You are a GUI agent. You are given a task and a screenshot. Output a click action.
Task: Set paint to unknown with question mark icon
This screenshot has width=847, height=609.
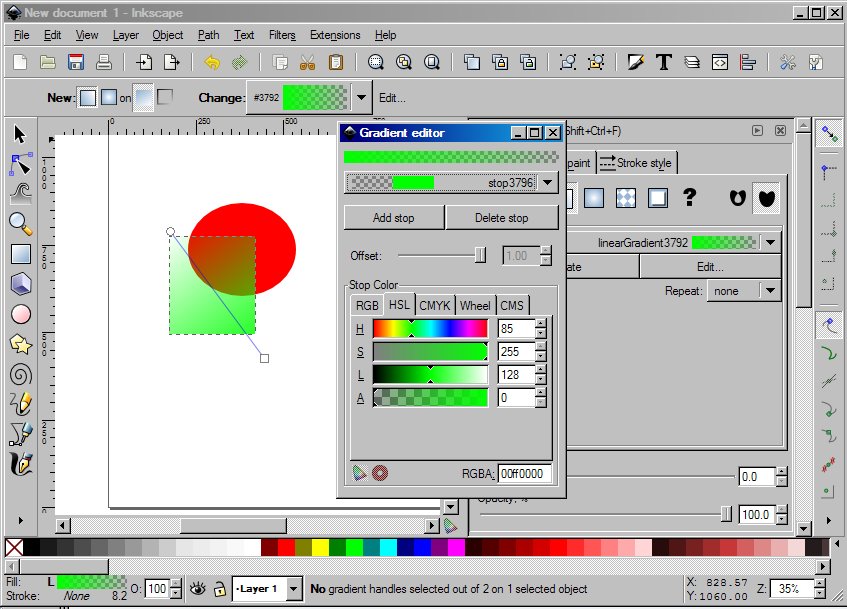(690, 198)
